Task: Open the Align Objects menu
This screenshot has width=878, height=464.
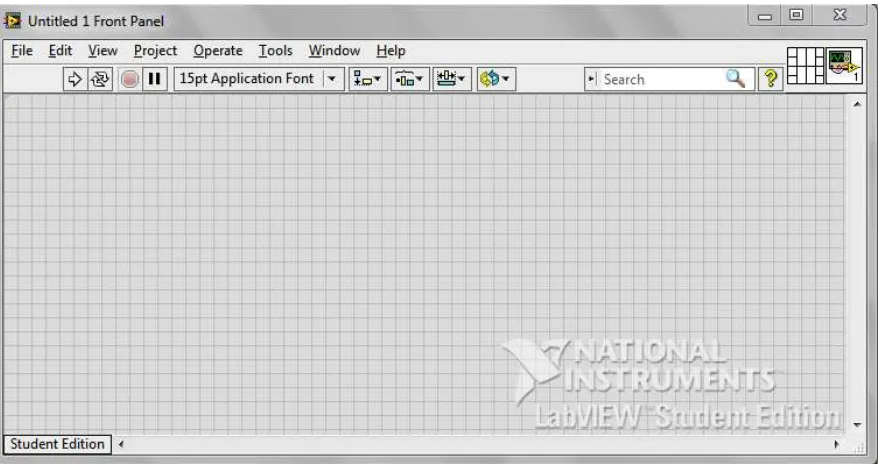Action: click(368, 79)
